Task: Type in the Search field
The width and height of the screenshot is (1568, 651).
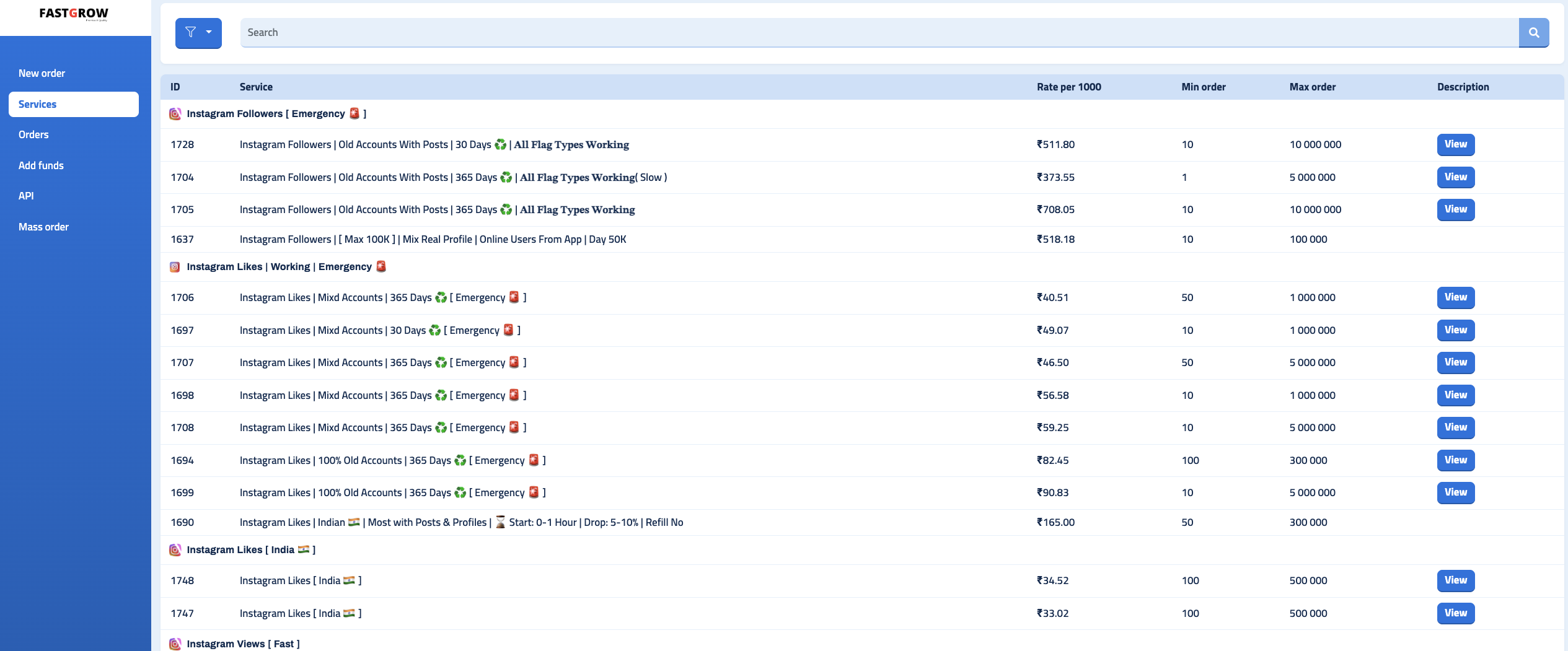Action: [879, 33]
